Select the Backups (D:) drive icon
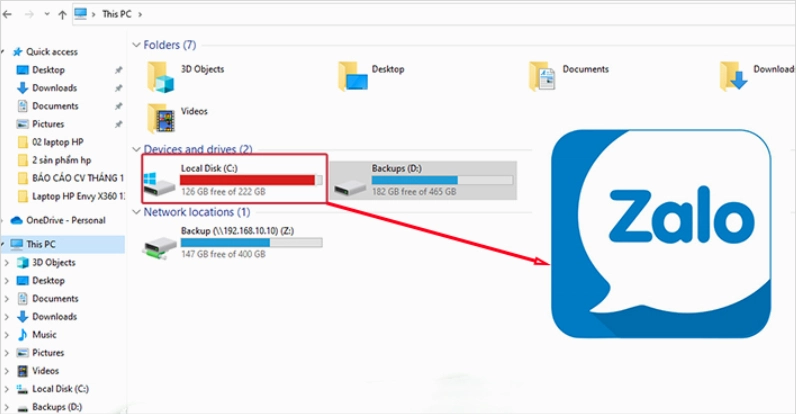 [x=350, y=182]
